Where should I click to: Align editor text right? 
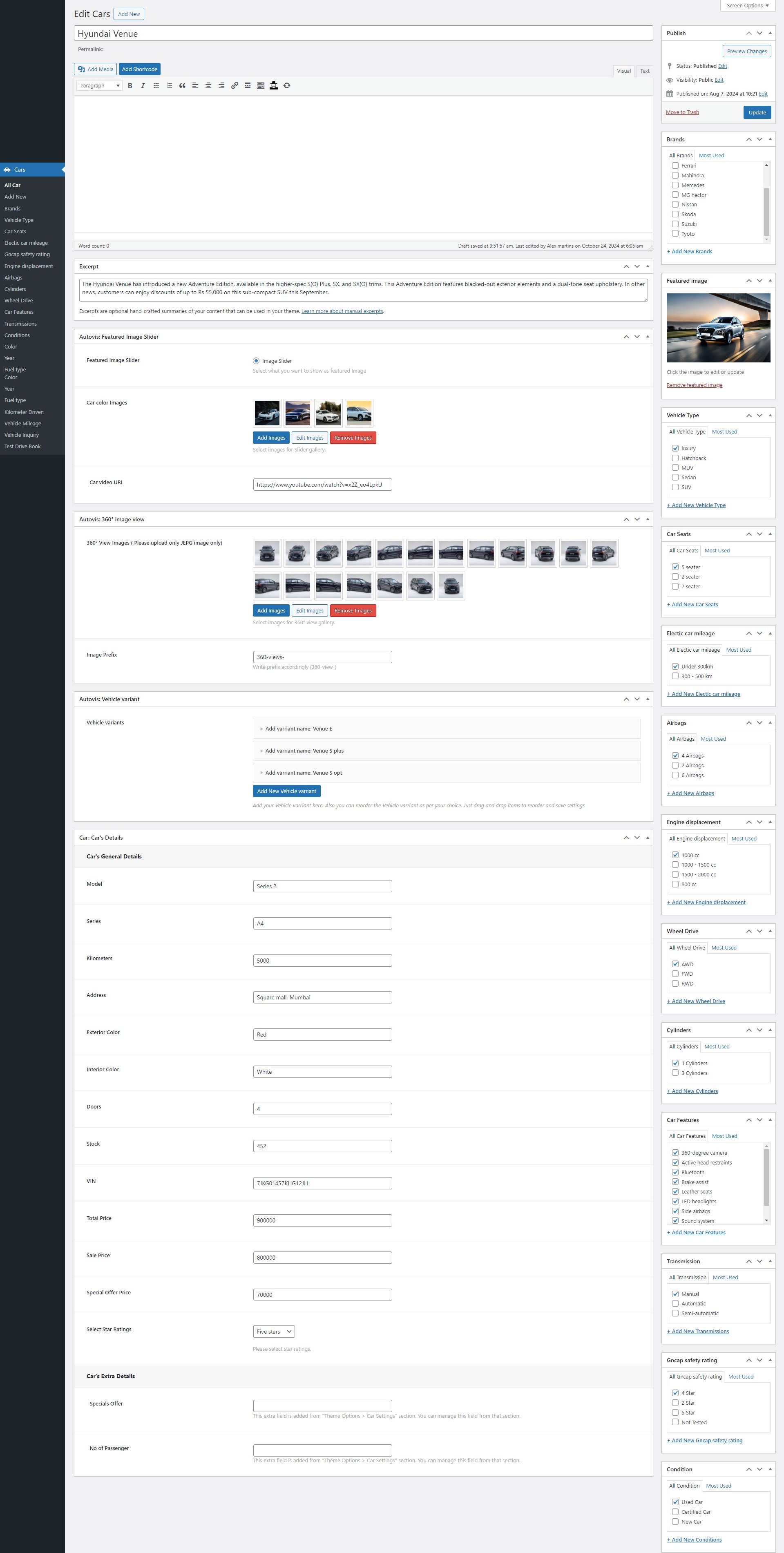coord(221,86)
